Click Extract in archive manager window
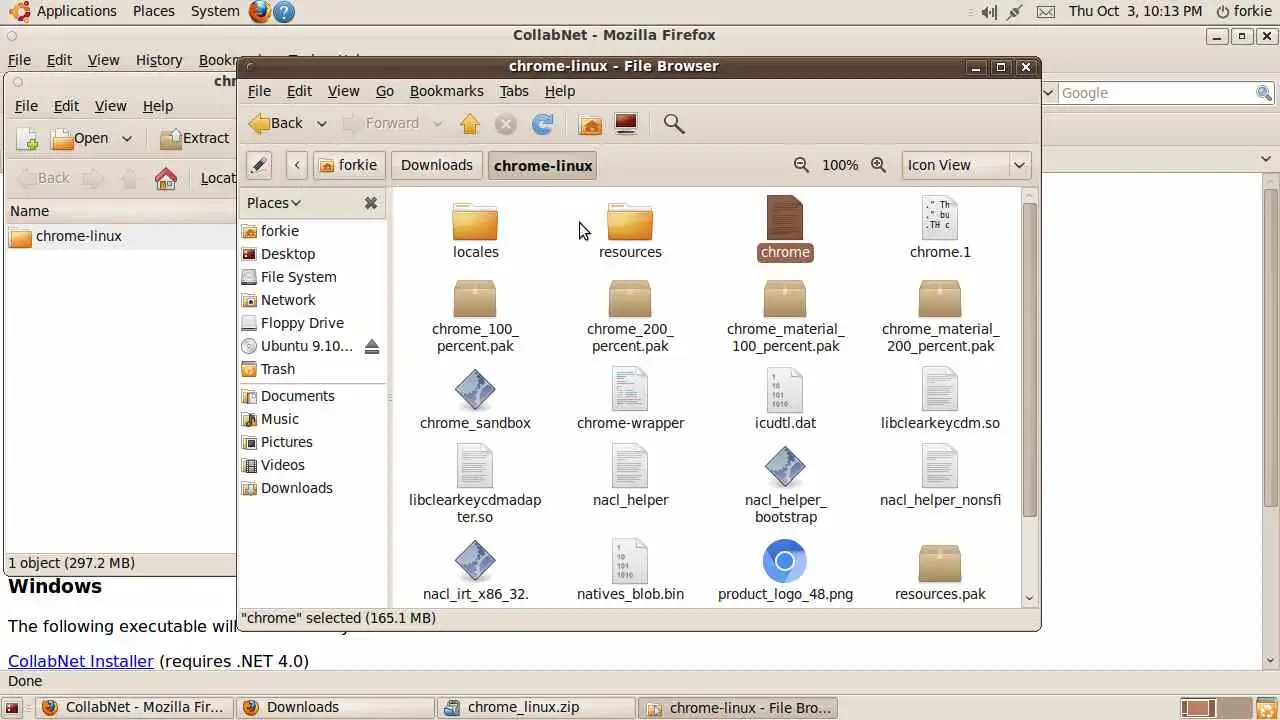 pos(195,138)
